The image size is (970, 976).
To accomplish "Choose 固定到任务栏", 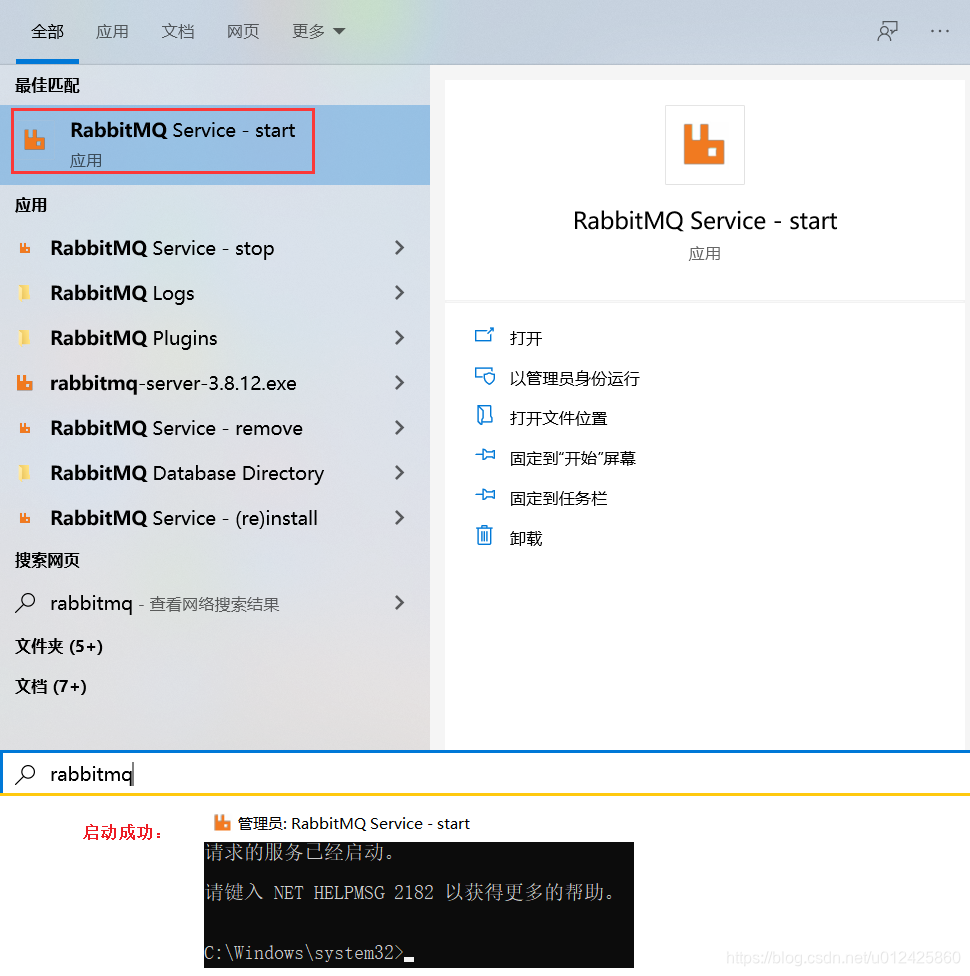I will click(x=558, y=499).
